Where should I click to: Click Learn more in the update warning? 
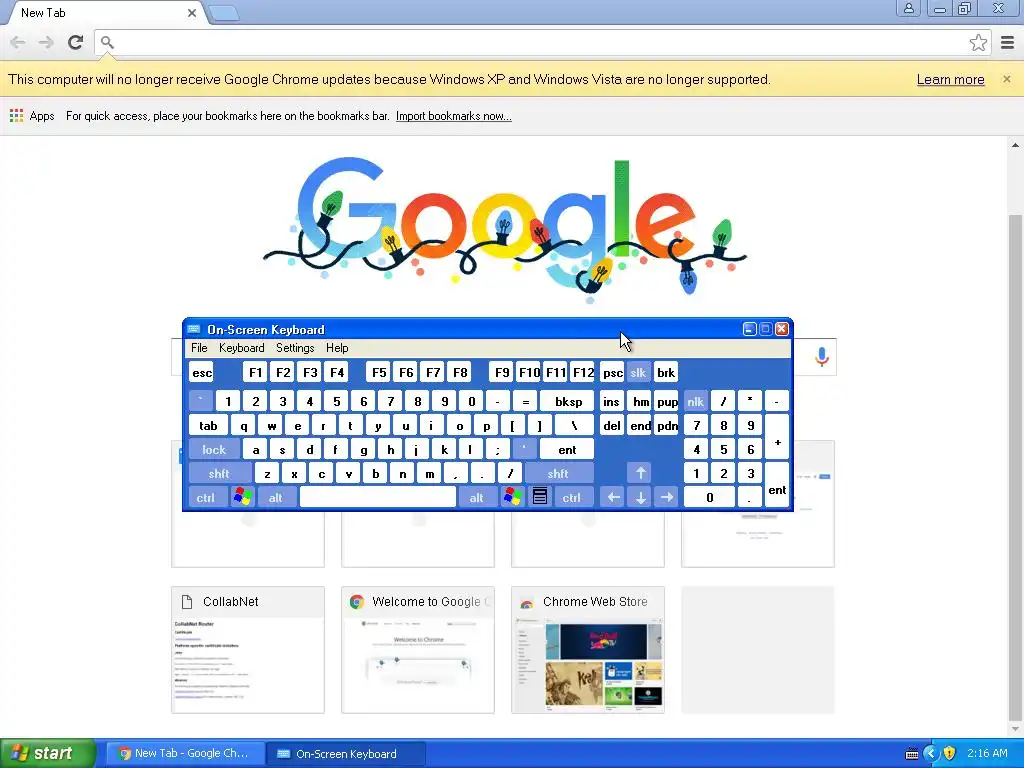pyautogui.click(x=950, y=79)
